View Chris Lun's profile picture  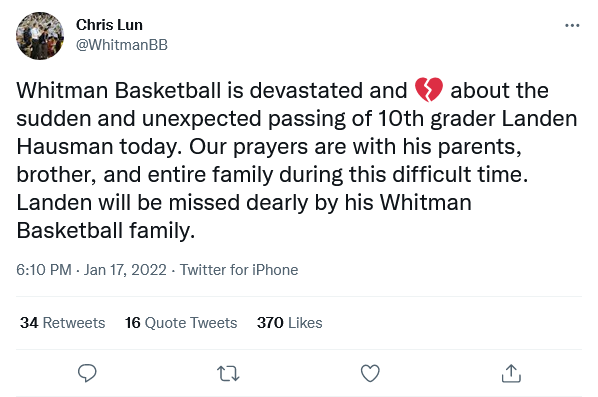pos(40,36)
